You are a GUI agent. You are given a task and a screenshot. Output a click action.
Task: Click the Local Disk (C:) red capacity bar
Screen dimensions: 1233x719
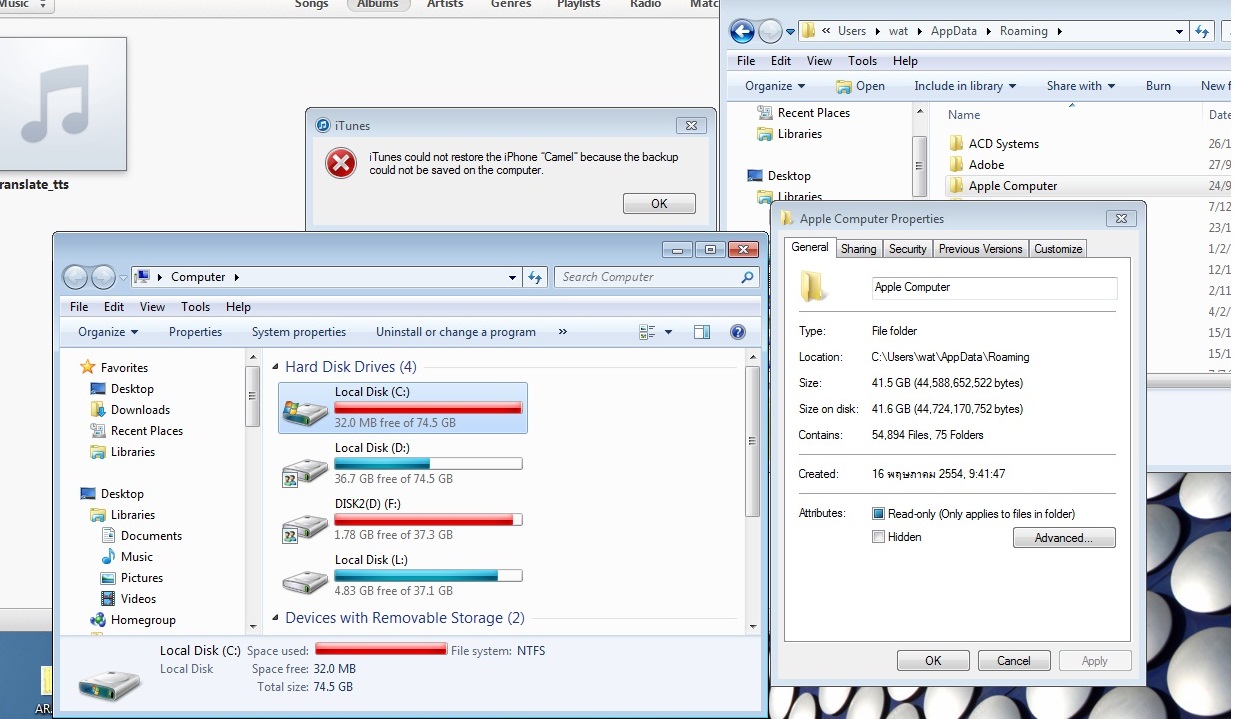[x=428, y=408]
